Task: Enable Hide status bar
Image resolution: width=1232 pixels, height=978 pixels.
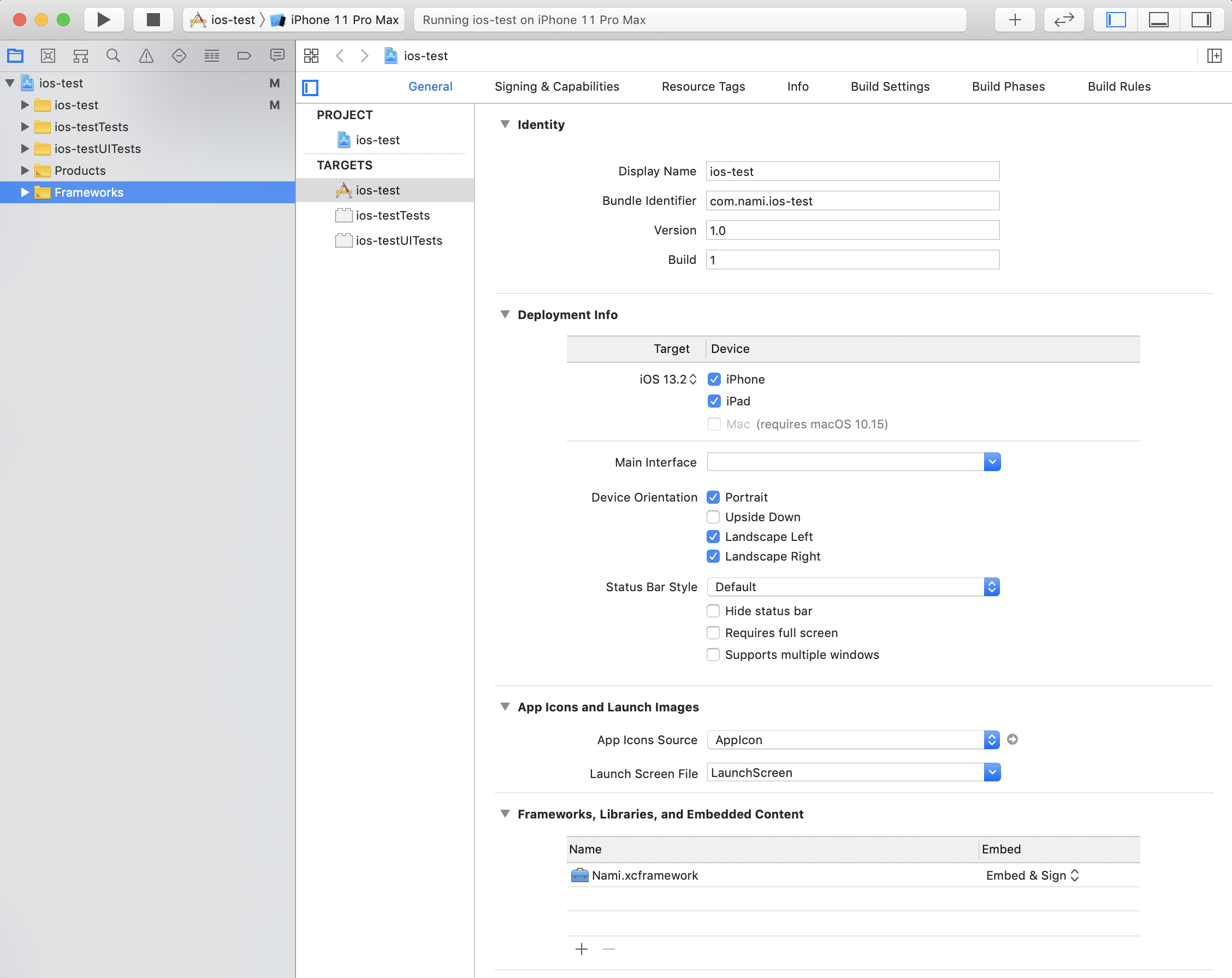Action: click(713, 610)
